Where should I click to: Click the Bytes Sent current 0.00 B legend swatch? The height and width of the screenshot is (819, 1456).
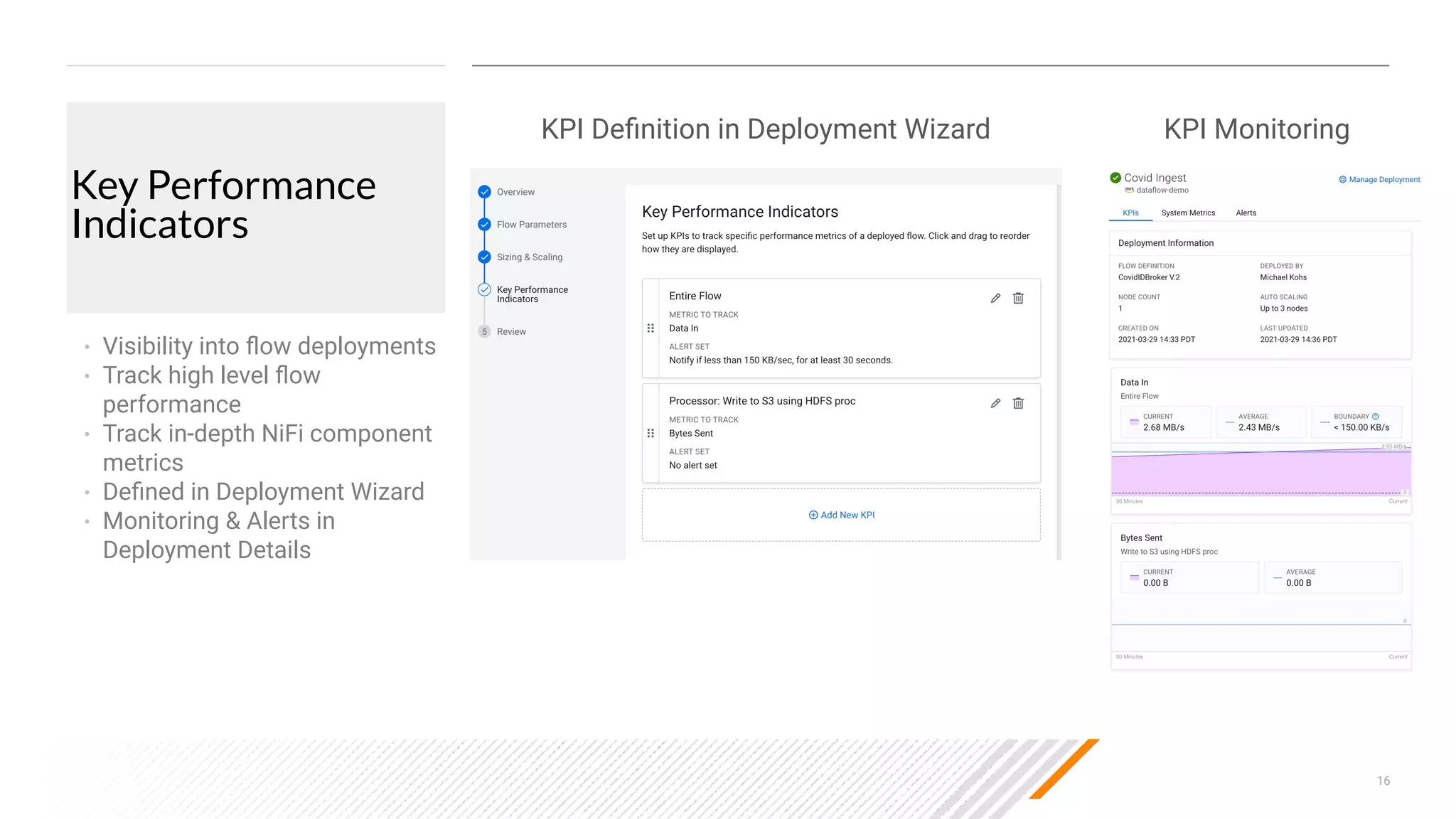click(1134, 578)
